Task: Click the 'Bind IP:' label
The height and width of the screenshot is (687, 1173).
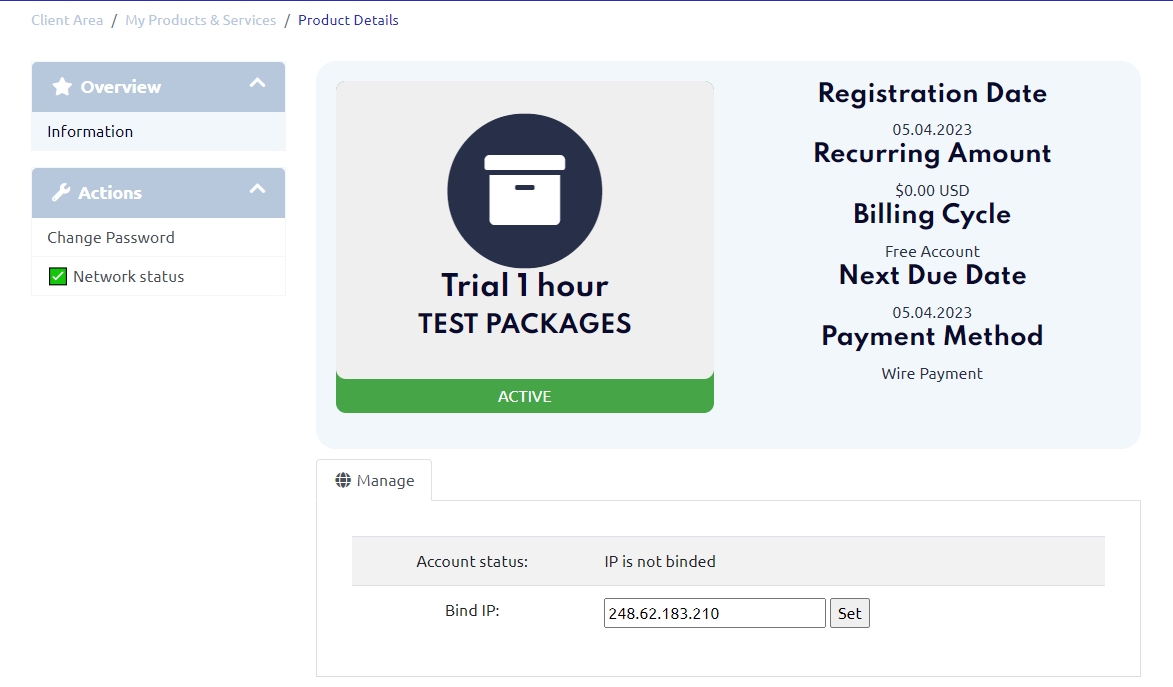Action: (x=472, y=611)
